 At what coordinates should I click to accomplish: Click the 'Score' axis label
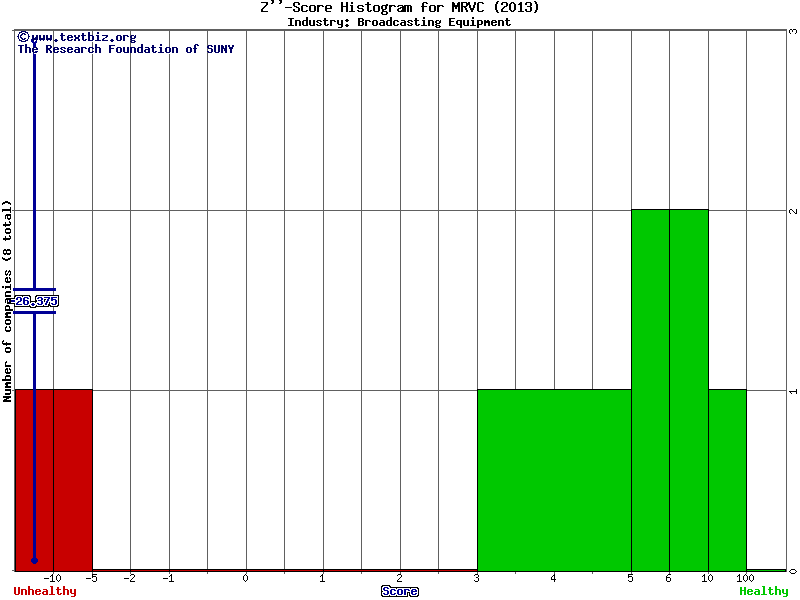click(399, 591)
